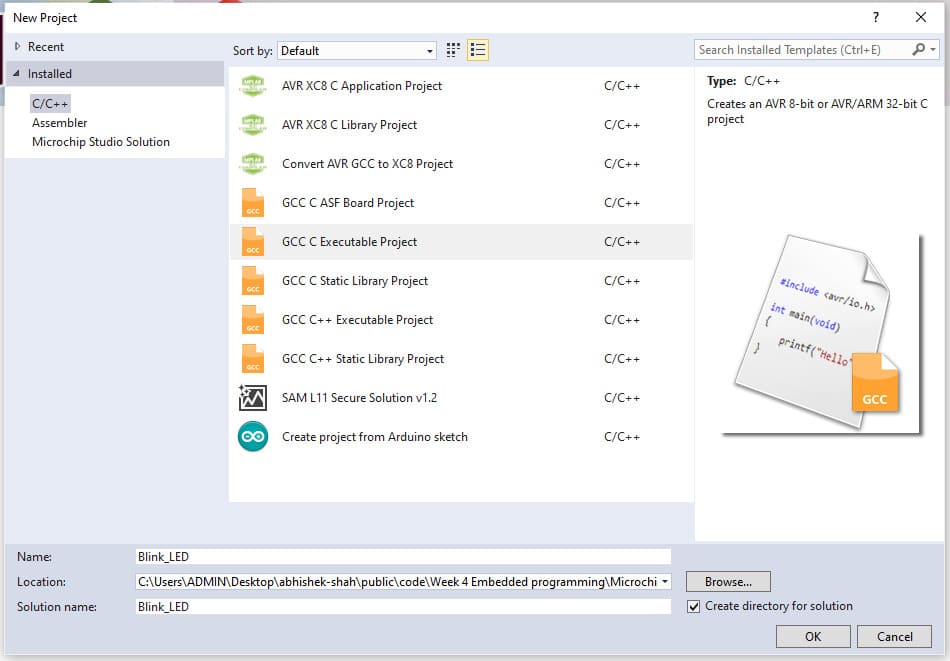Switch to small icons grid view
Screen dimensions: 950x661
click(453, 50)
